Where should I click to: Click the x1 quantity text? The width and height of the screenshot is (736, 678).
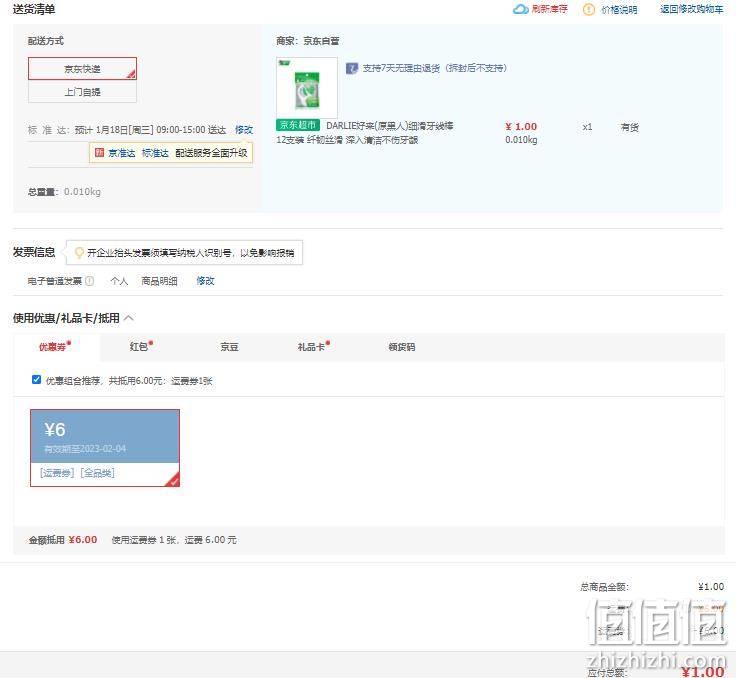pos(587,127)
